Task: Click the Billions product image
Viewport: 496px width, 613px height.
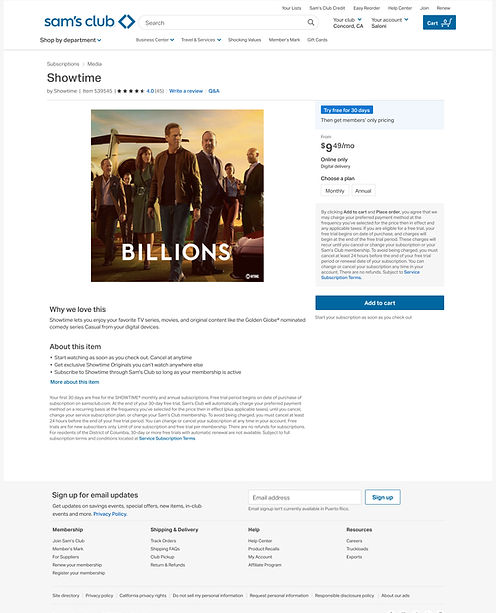Action: point(177,195)
